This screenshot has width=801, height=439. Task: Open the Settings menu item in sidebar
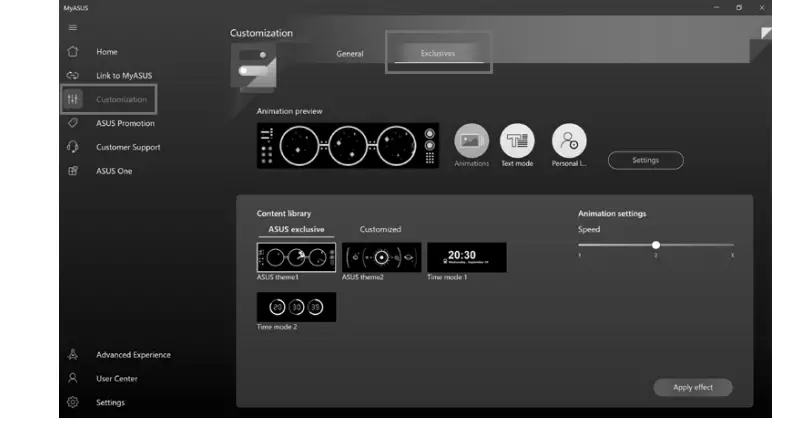point(110,403)
